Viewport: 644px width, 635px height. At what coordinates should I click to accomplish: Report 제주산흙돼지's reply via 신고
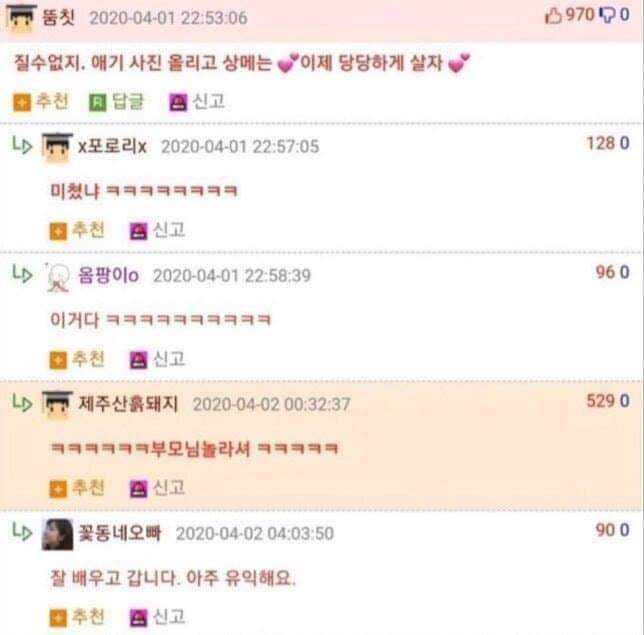169,488
